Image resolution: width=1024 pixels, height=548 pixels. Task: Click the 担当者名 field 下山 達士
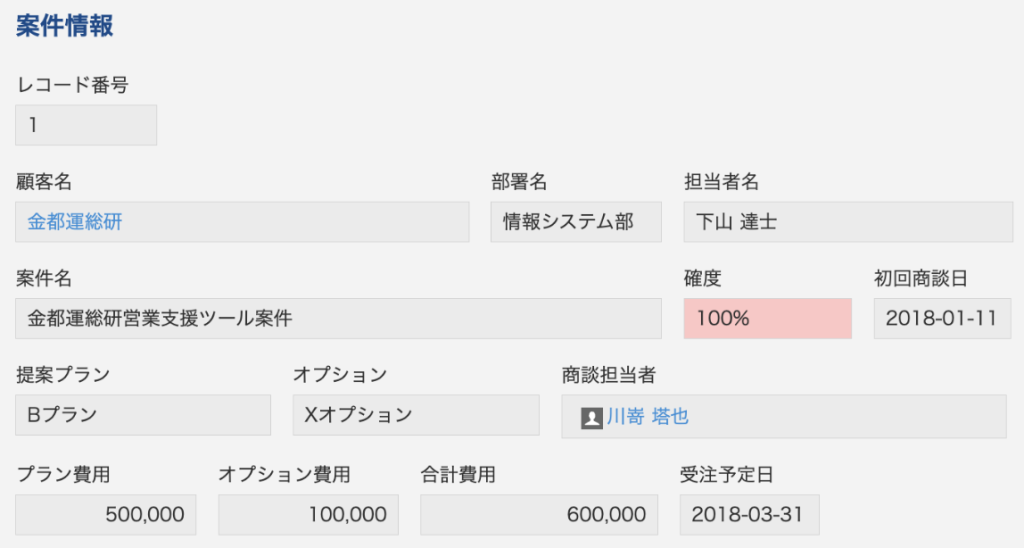pyautogui.click(x=848, y=222)
